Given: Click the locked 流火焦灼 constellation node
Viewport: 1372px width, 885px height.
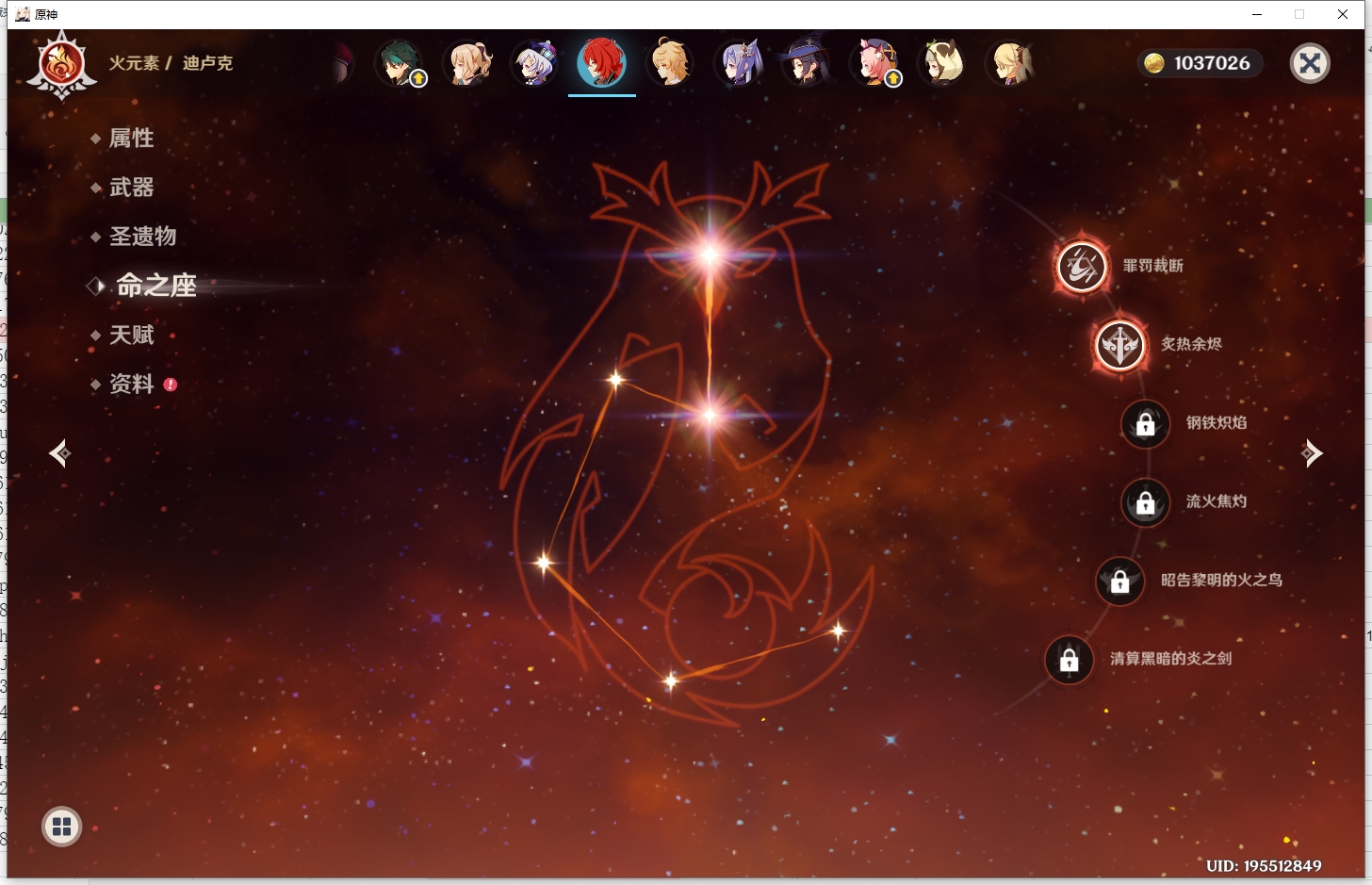Looking at the screenshot, I should click(x=1145, y=502).
